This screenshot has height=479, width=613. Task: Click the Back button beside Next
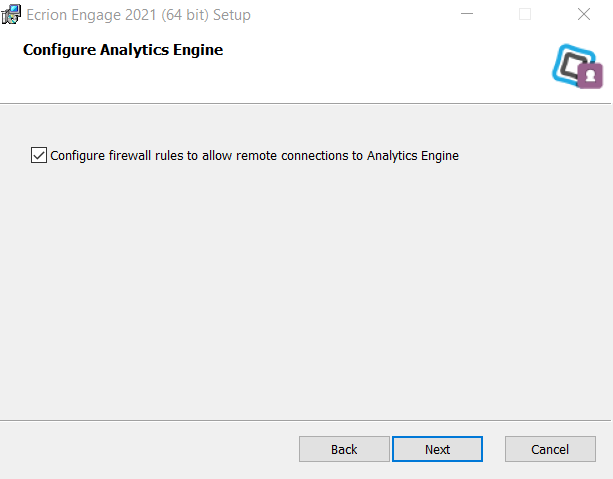coord(344,449)
